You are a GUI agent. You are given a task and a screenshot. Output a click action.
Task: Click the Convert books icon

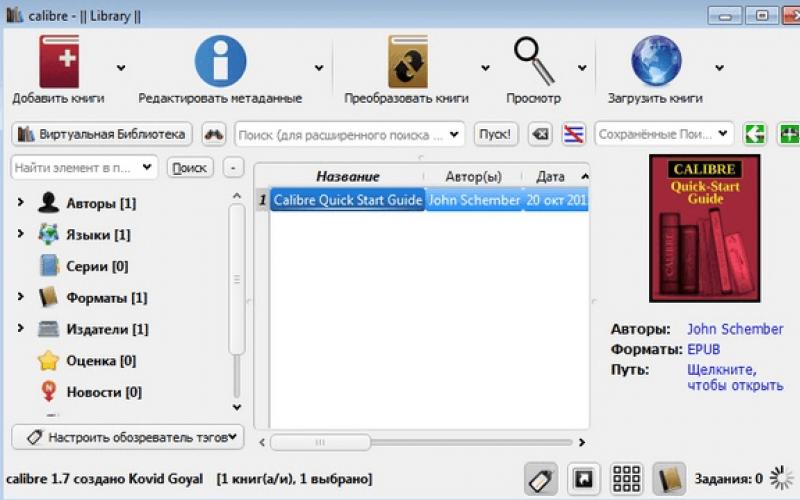[407, 61]
